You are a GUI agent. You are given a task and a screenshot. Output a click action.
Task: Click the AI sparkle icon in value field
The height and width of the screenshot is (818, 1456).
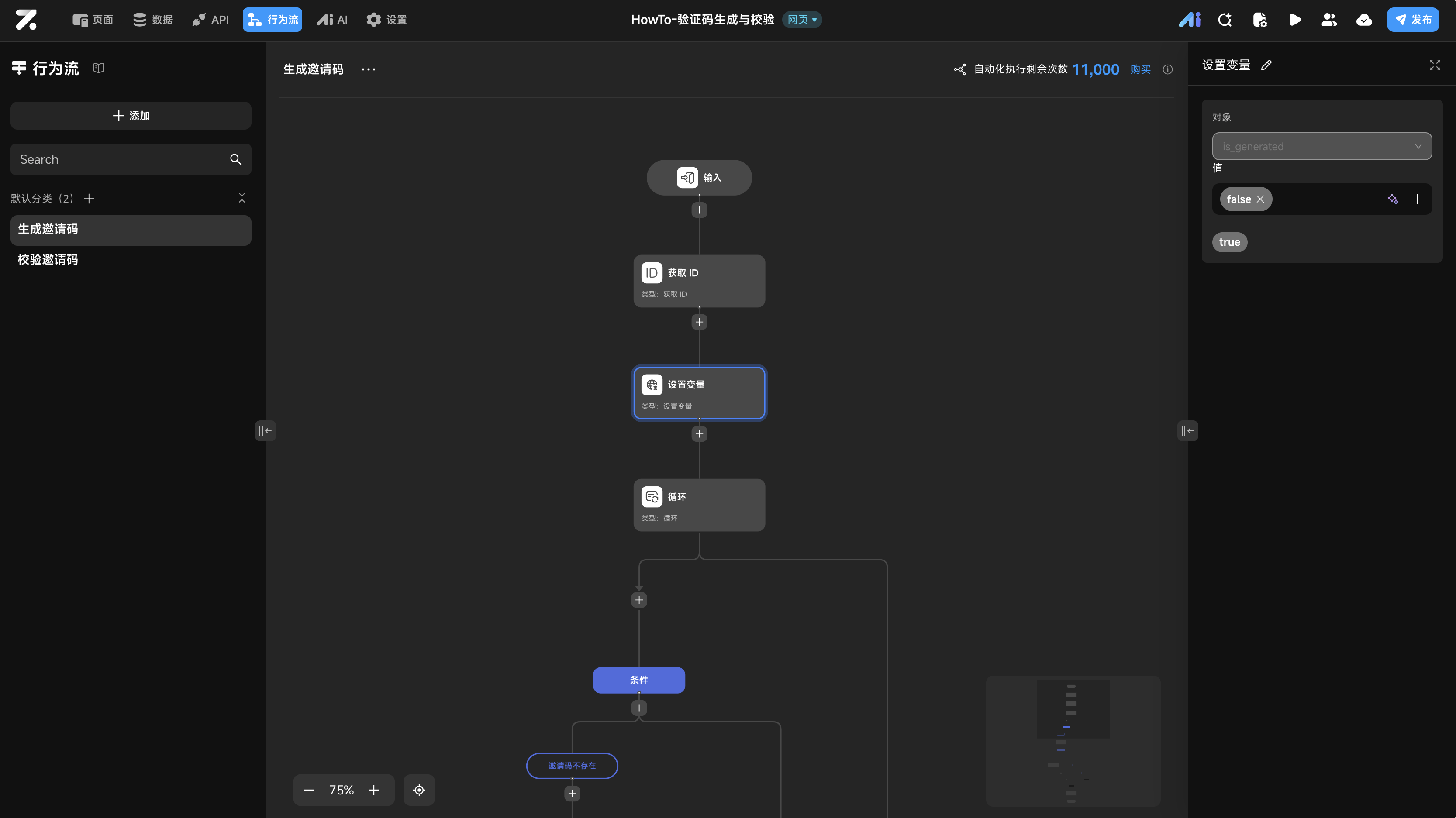click(x=1393, y=199)
